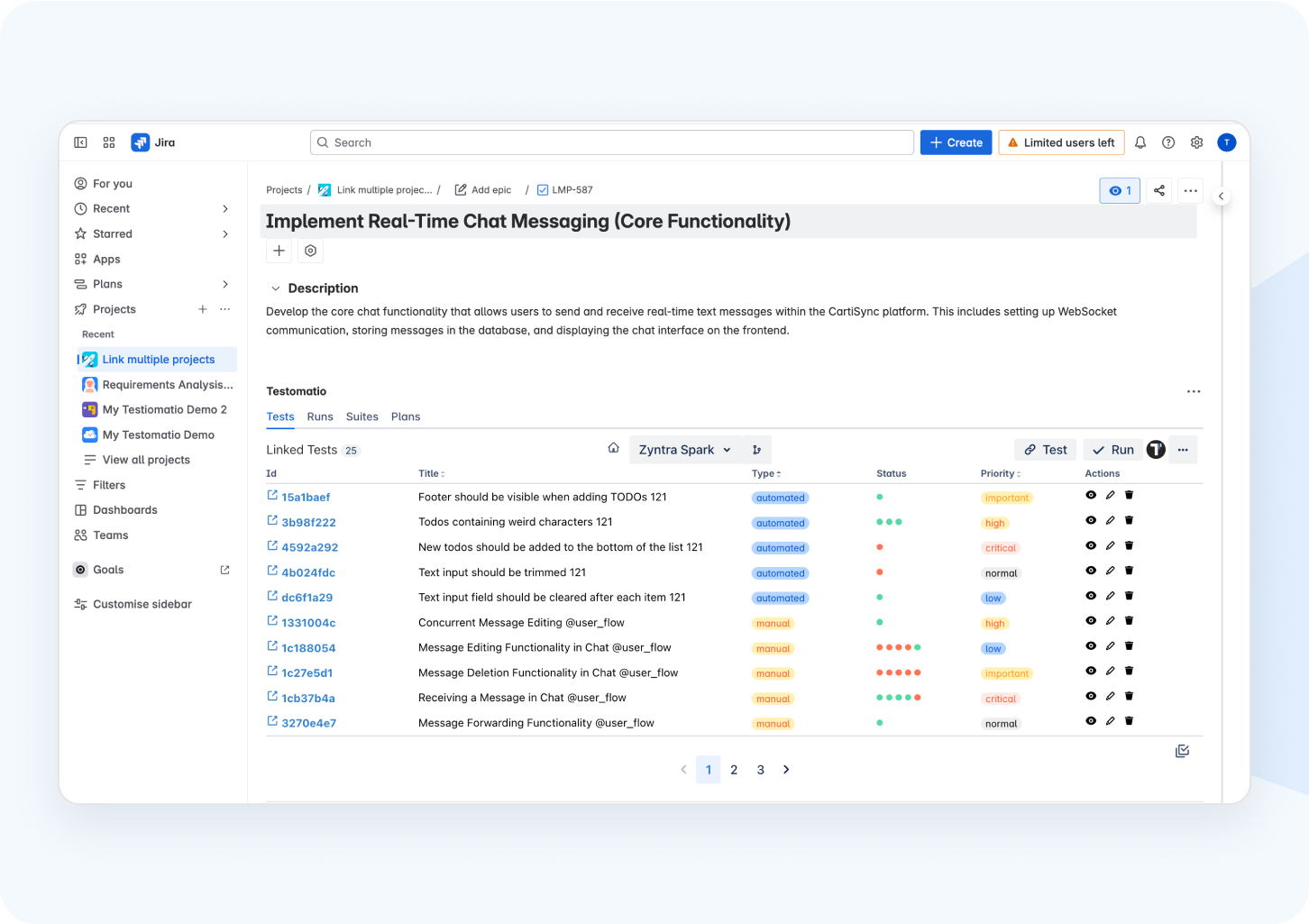The height and width of the screenshot is (924, 1309).
Task: Click the blue Create button
Action: 956,142
